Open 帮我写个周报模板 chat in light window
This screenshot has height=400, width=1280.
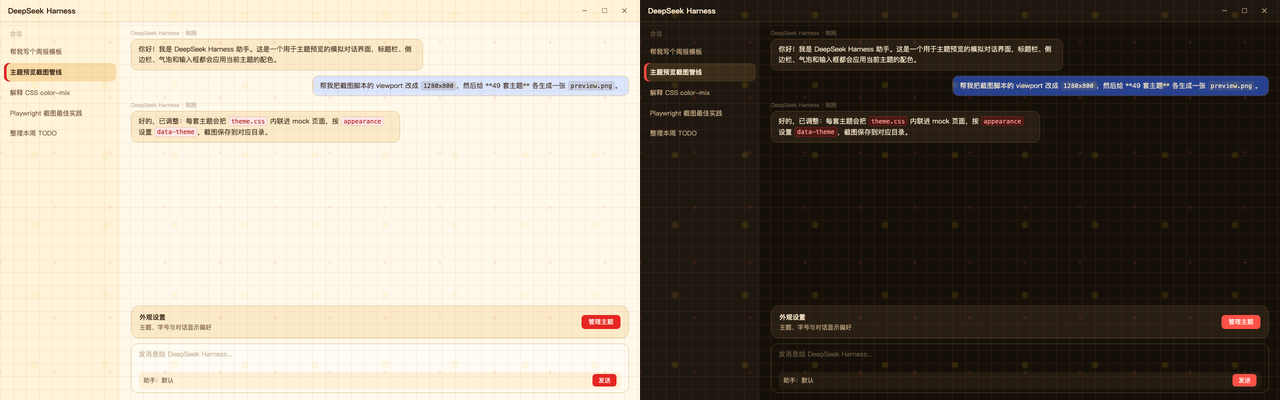[x=60, y=51]
